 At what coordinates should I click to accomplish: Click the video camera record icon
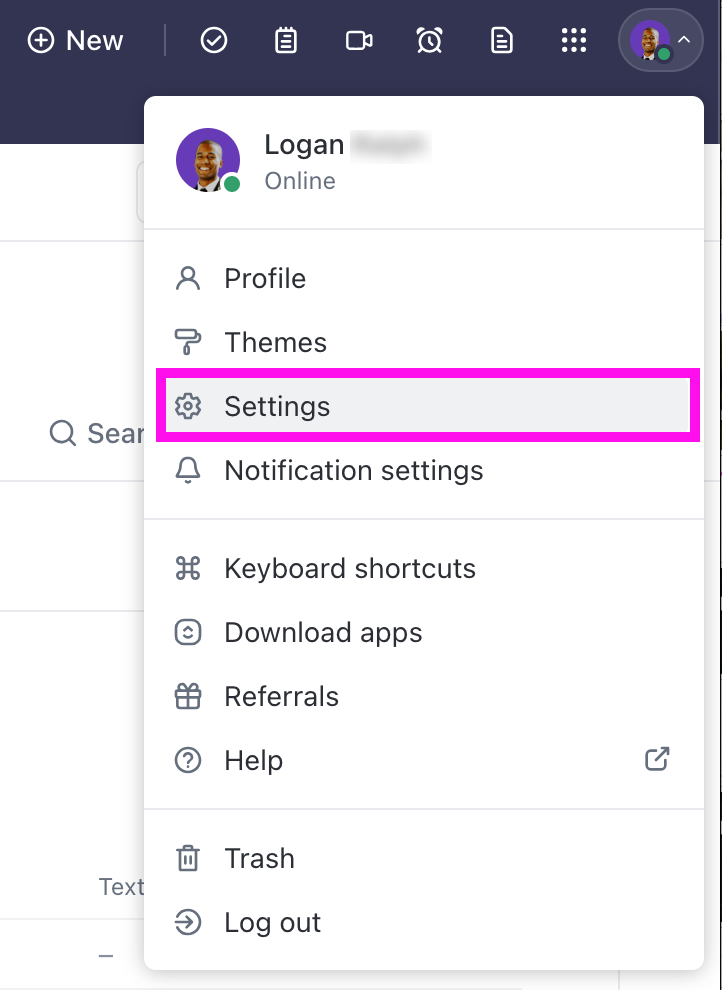tap(359, 40)
